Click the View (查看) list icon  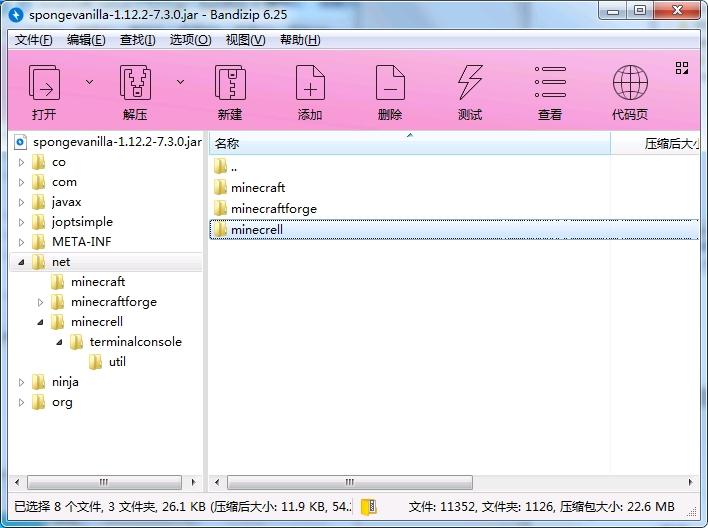coord(550,82)
